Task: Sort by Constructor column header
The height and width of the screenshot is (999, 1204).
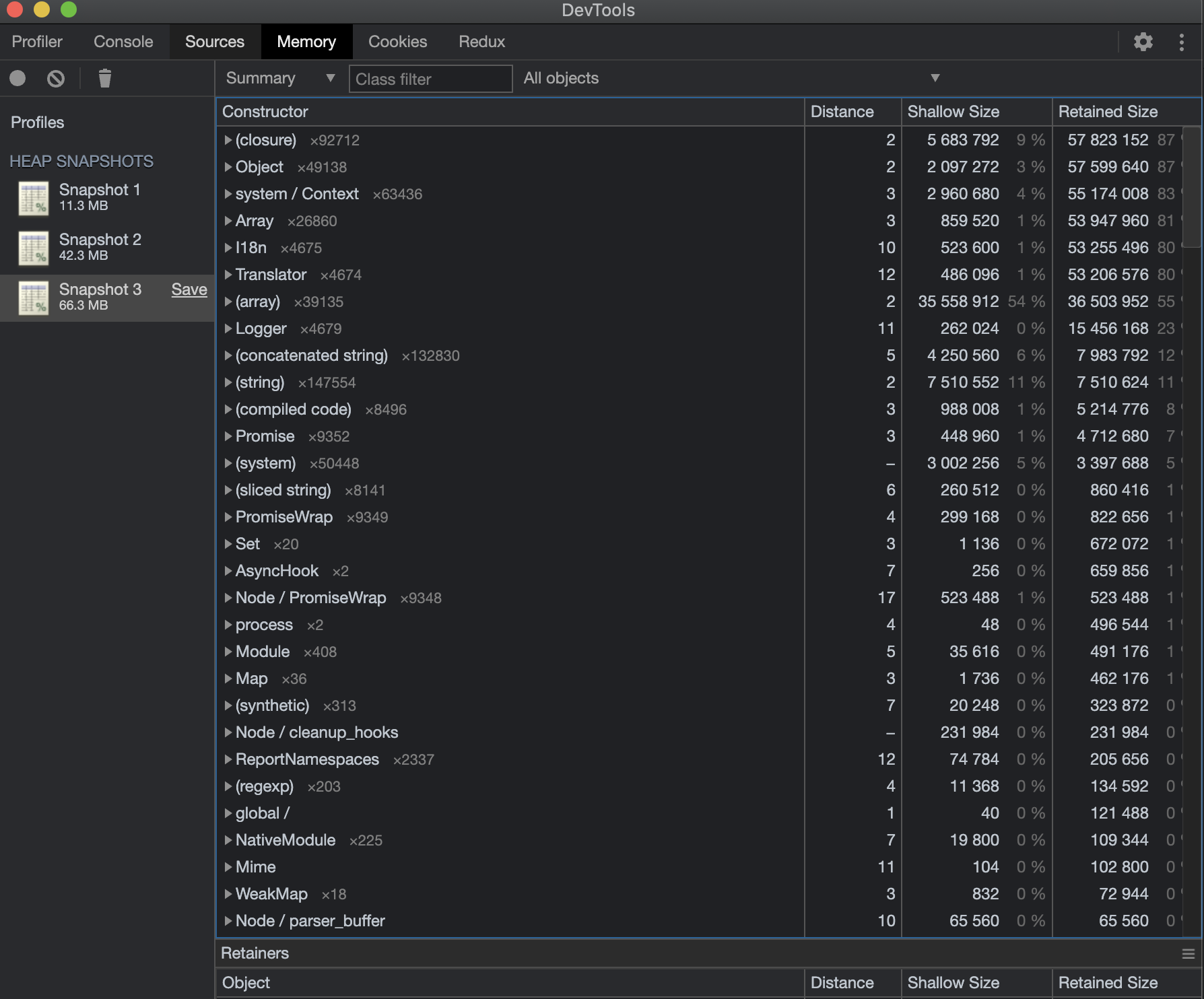Action: click(510, 112)
